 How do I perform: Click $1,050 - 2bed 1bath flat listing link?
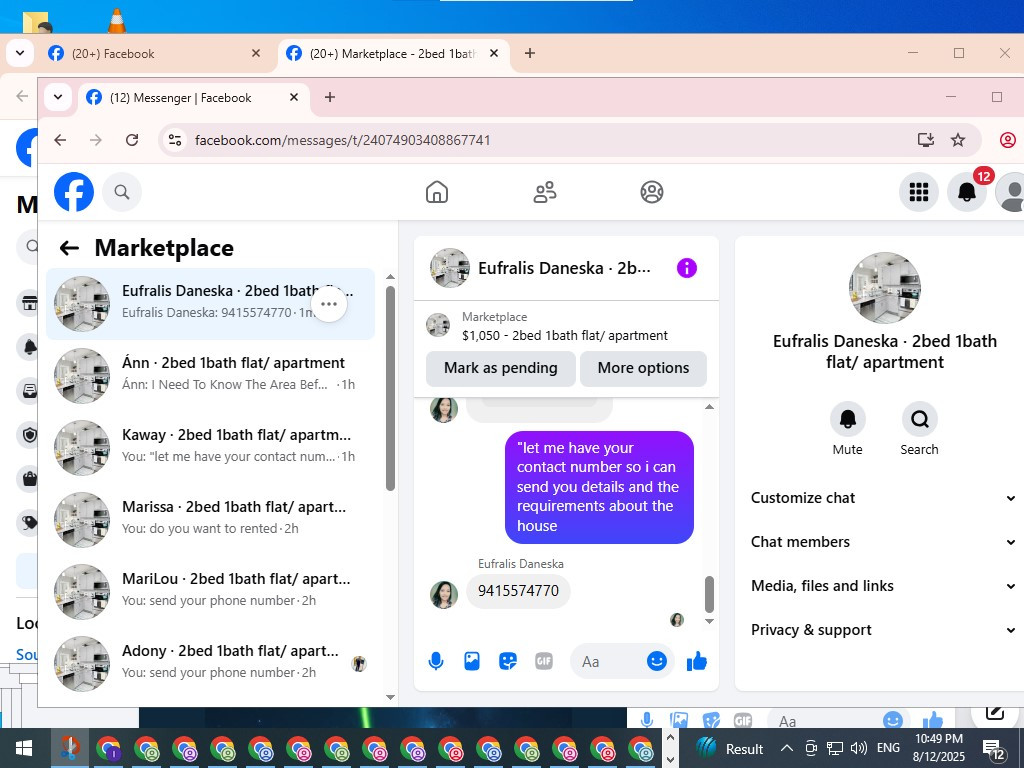coord(565,336)
